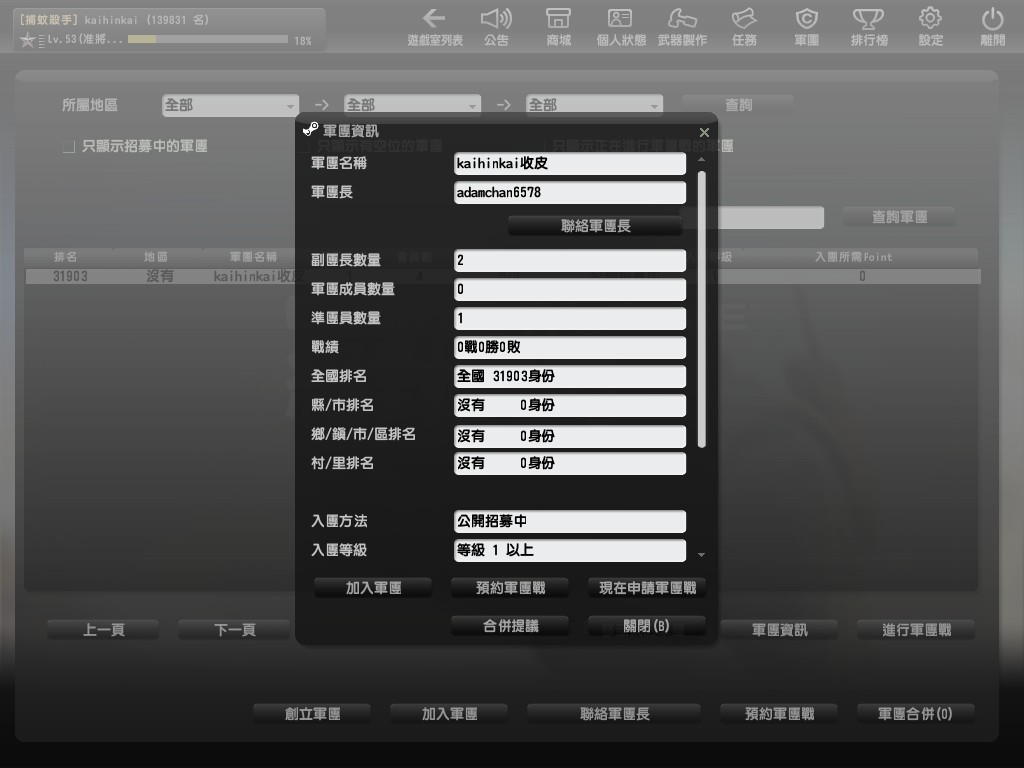
Task: Open 設定 gear settings
Action: (x=930, y=26)
